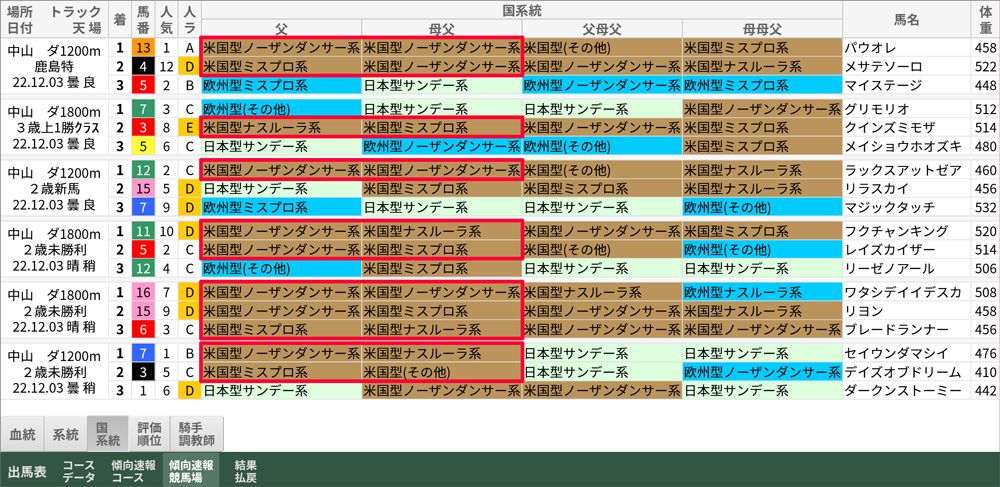The image size is (1000, 487).
Task: Click horse name リヨン
Action: point(864,311)
